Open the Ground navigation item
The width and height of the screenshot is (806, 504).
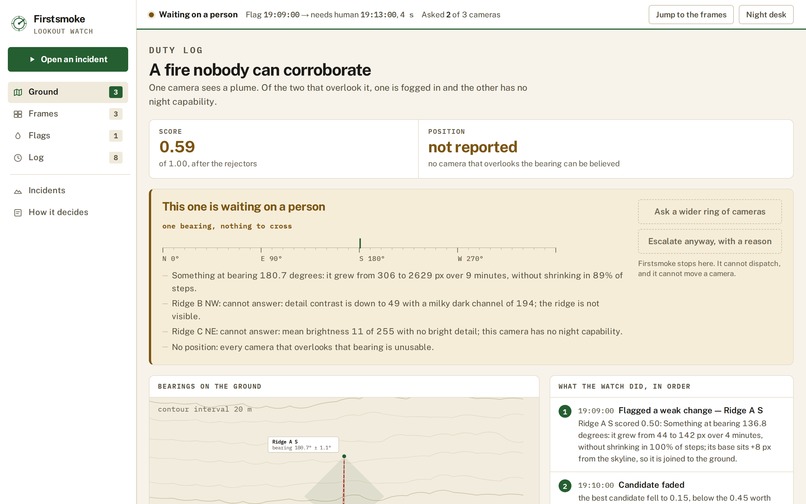(x=68, y=92)
